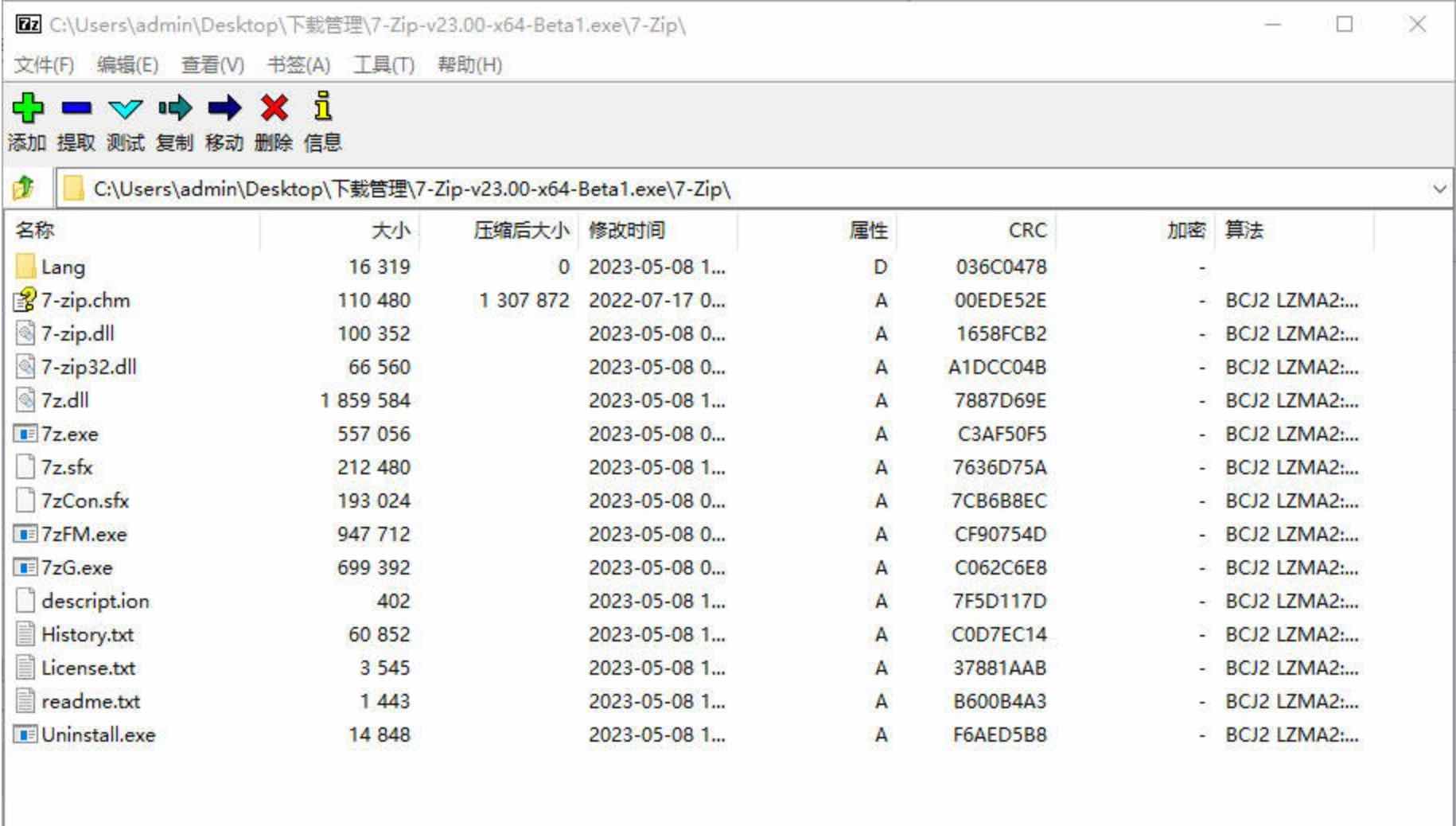This screenshot has width=1456, height=826.
Task: Click the folder icon inside the address bar
Action: 73,189
